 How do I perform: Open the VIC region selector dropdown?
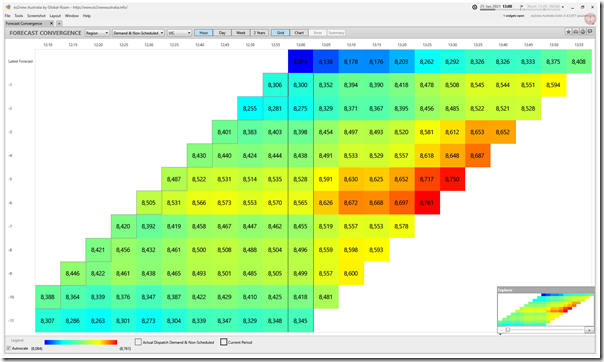point(179,33)
